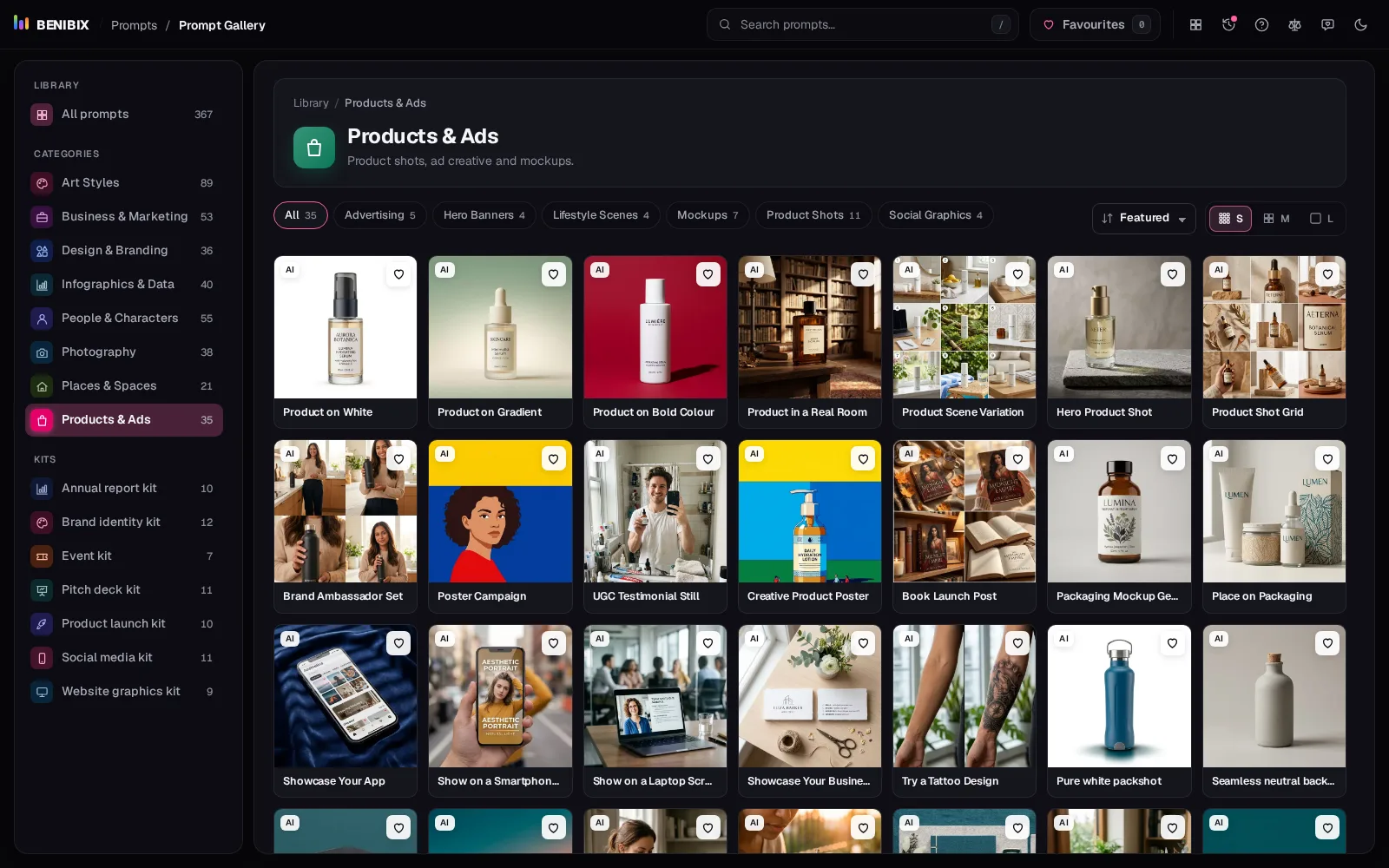Open the feedback speech bubble icon
Screen dimensions: 1389x868
pyautogui.click(x=1327, y=25)
